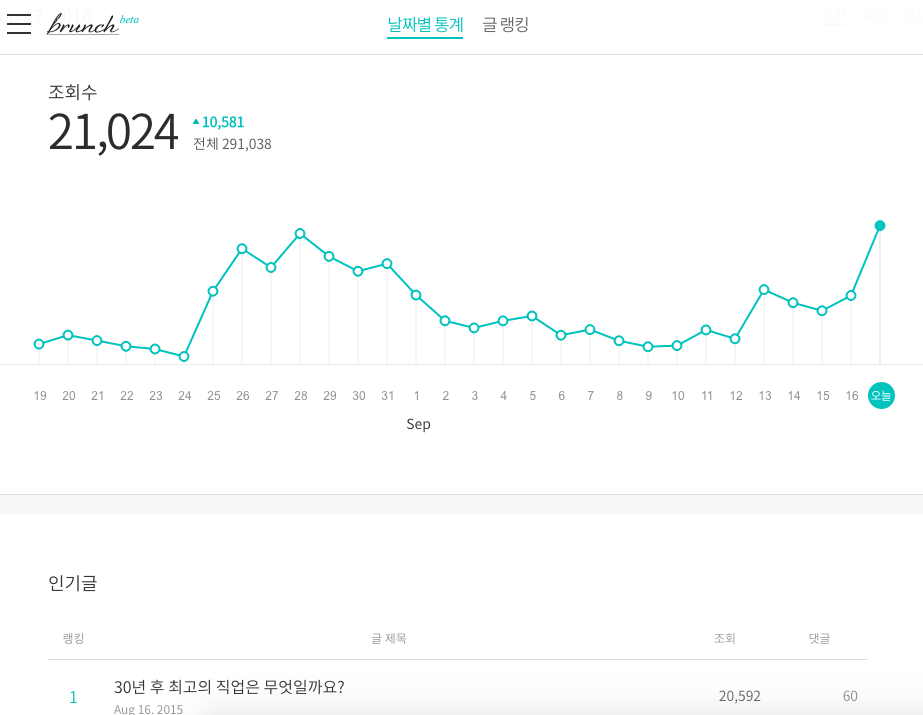Image resolution: width=923 pixels, height=715 pixels.
Task: Select the 날짜별 통계 tab
Action: (x=424, y=24)
